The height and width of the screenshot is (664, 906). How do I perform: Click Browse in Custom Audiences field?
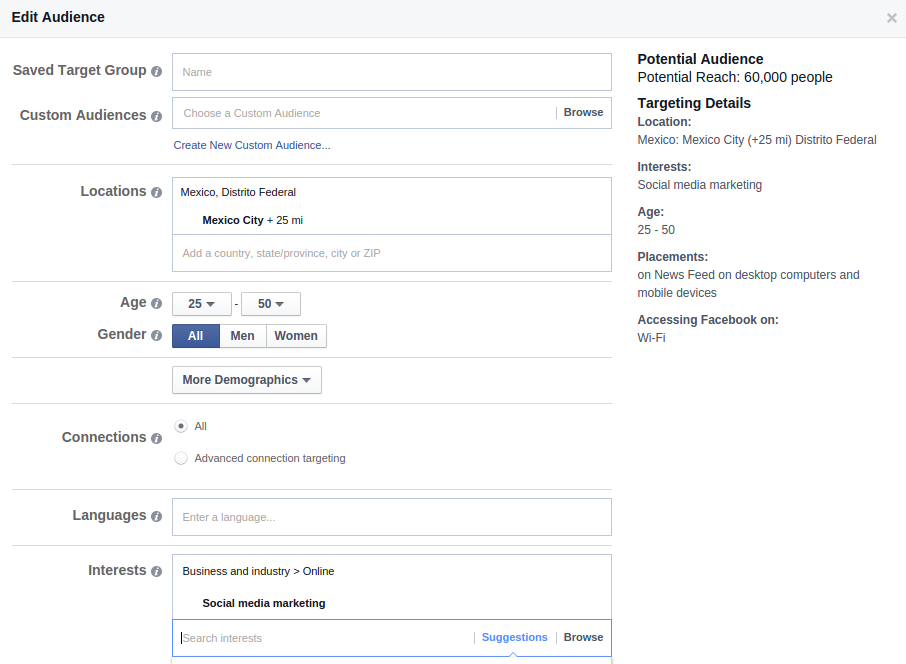coord(583,113)
